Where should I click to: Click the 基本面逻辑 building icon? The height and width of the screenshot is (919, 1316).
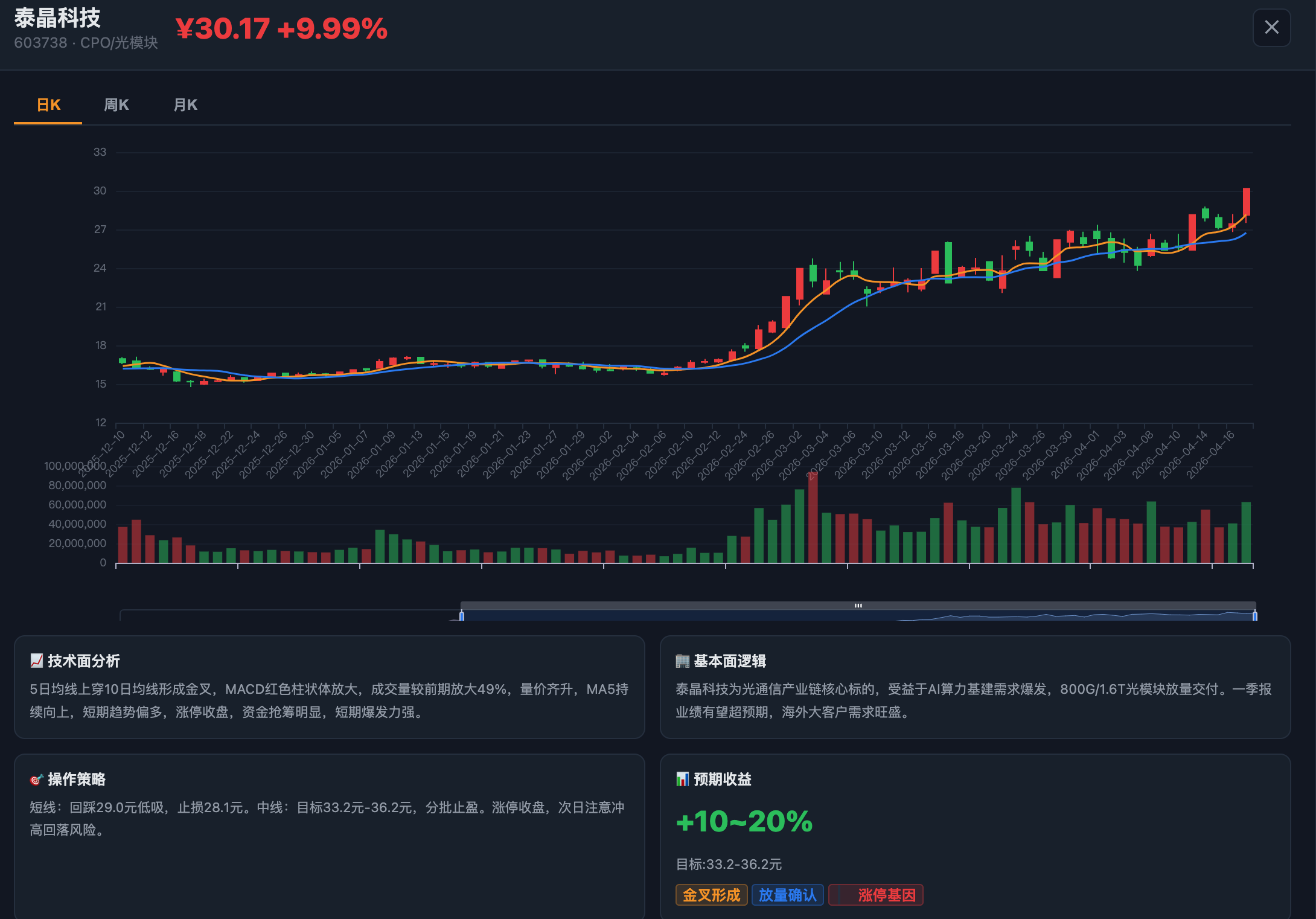click(682, 661)
